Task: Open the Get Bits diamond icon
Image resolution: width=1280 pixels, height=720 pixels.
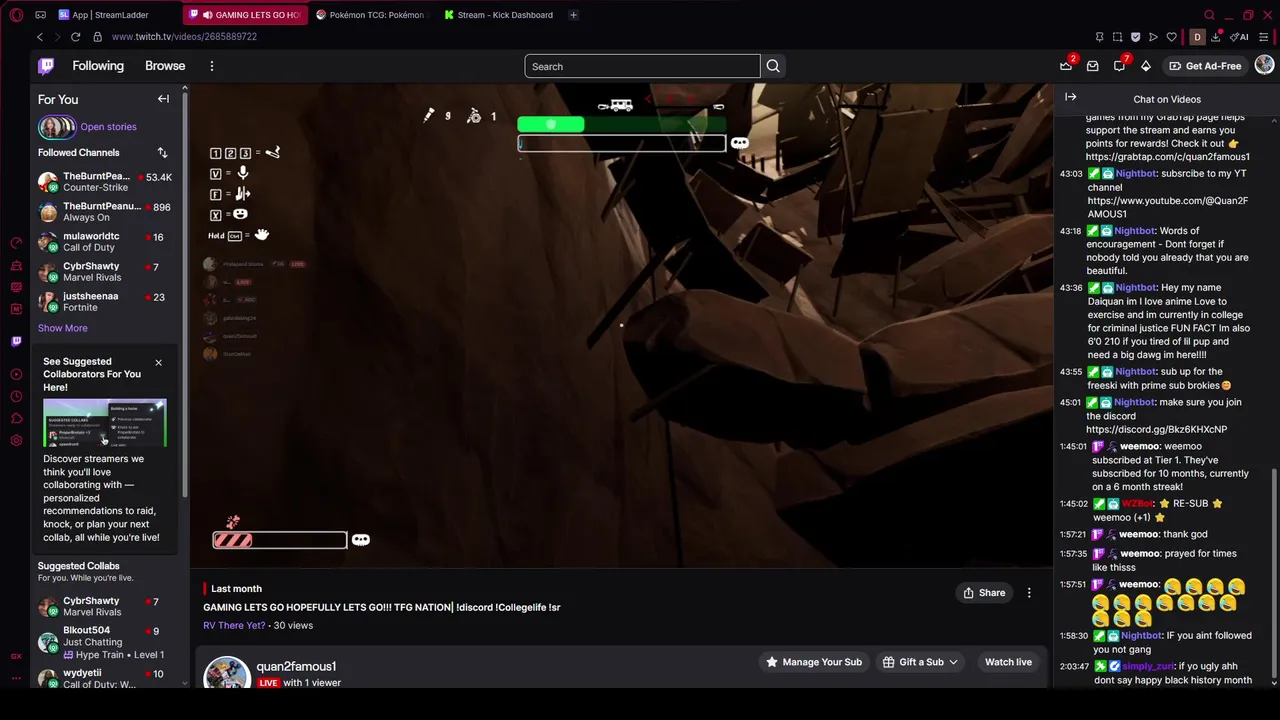Action: (1146, 66)
